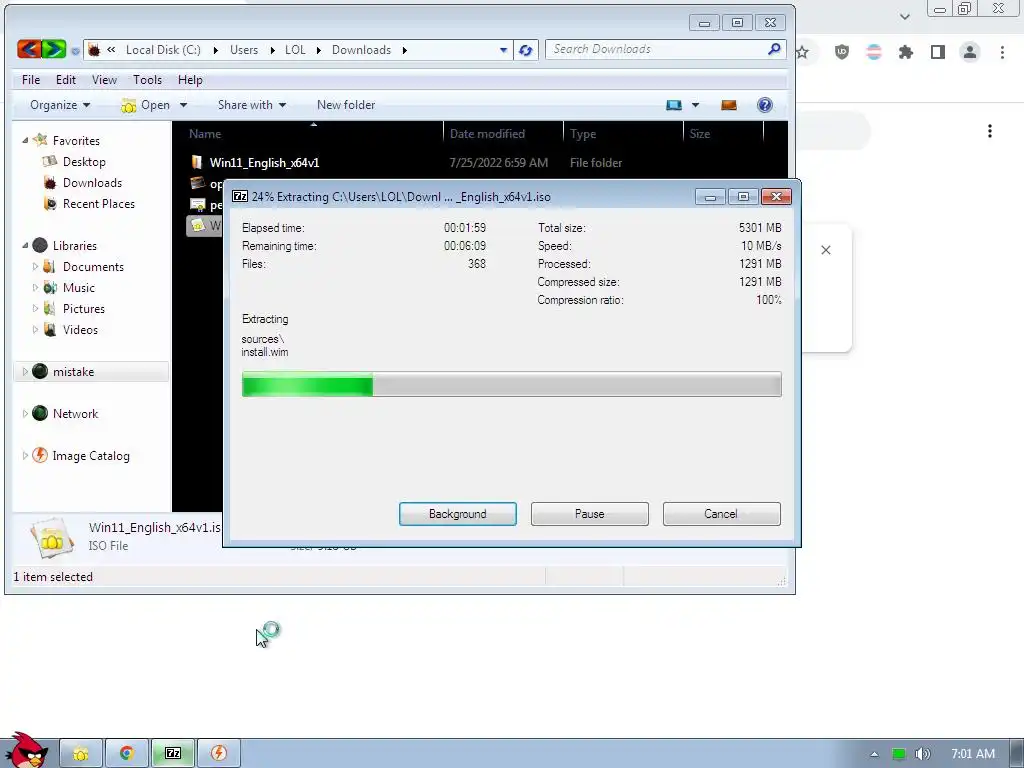This screenshot has width=1024, height=768.
Task: Switch to Chrome from the taskbar
Action: pos(127,754)
